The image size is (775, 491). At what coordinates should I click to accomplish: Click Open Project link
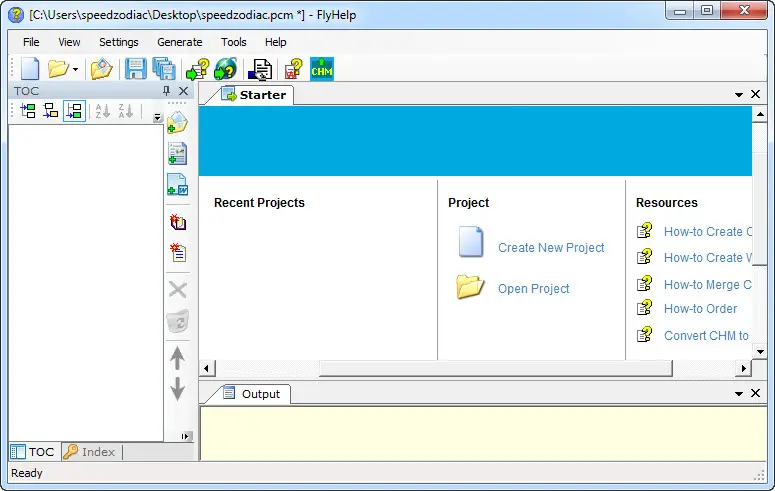click(534, 289)
